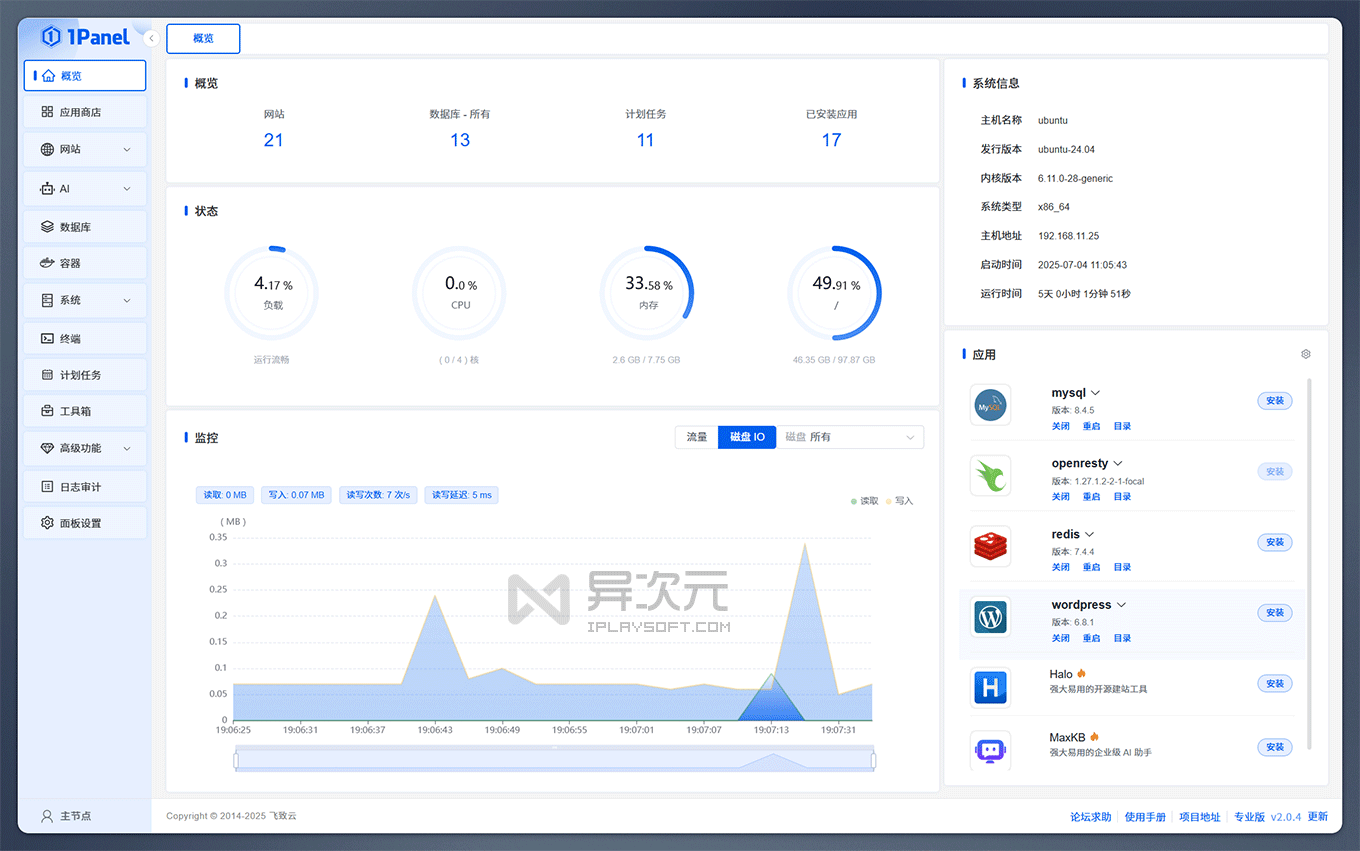Open 终端 in the sidebar

(85, 338)
